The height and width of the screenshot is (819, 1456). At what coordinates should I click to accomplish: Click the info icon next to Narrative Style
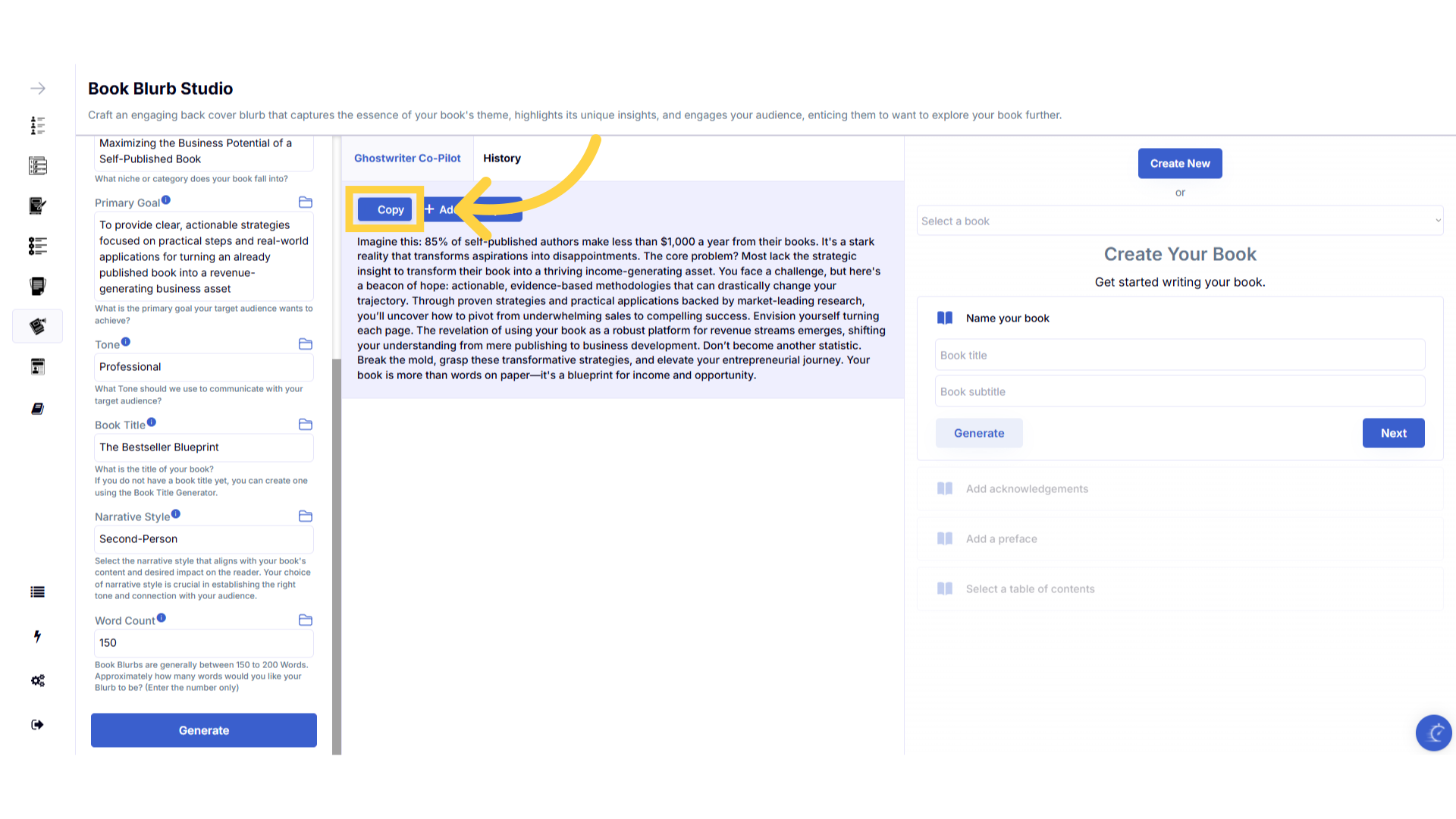pos(176,514)
